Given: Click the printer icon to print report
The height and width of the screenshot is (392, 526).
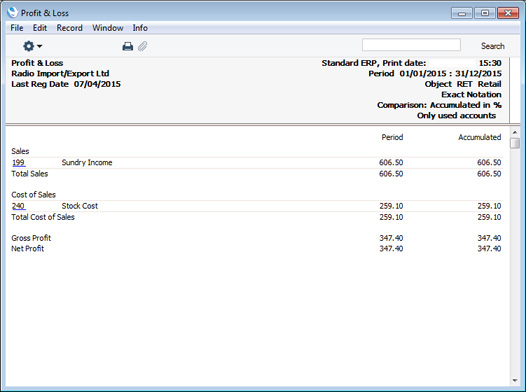Looking at the screenshot, I should tap(127, 46).
